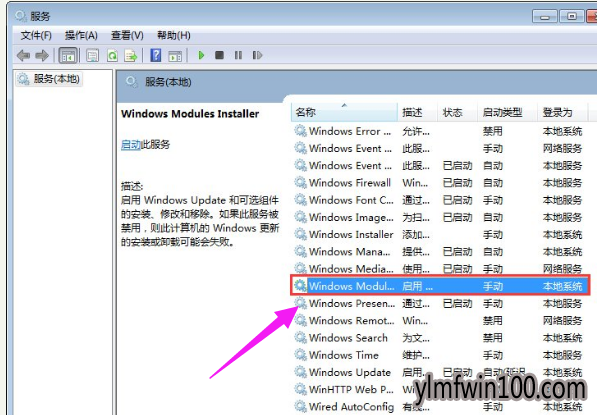Click gear icon beside Windows Time
The width and height of the screenshot is (597, 415).
(x=300, y=355)
